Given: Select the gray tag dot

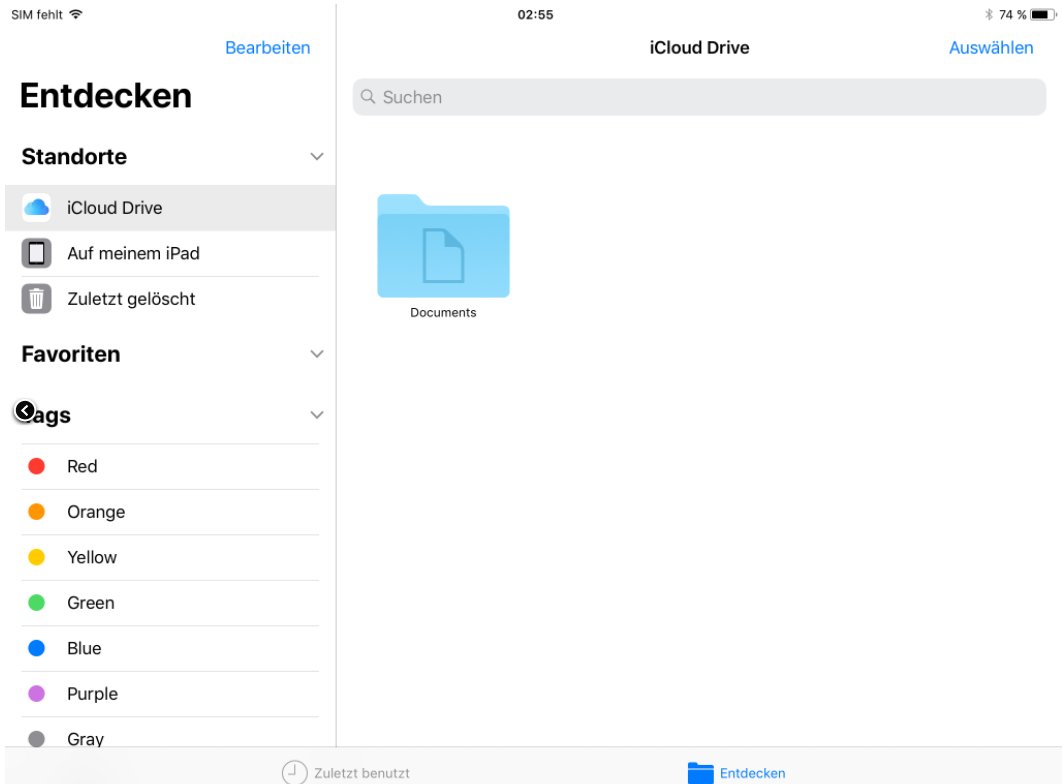Looking at the screenshot, I should tap(37, 739).
